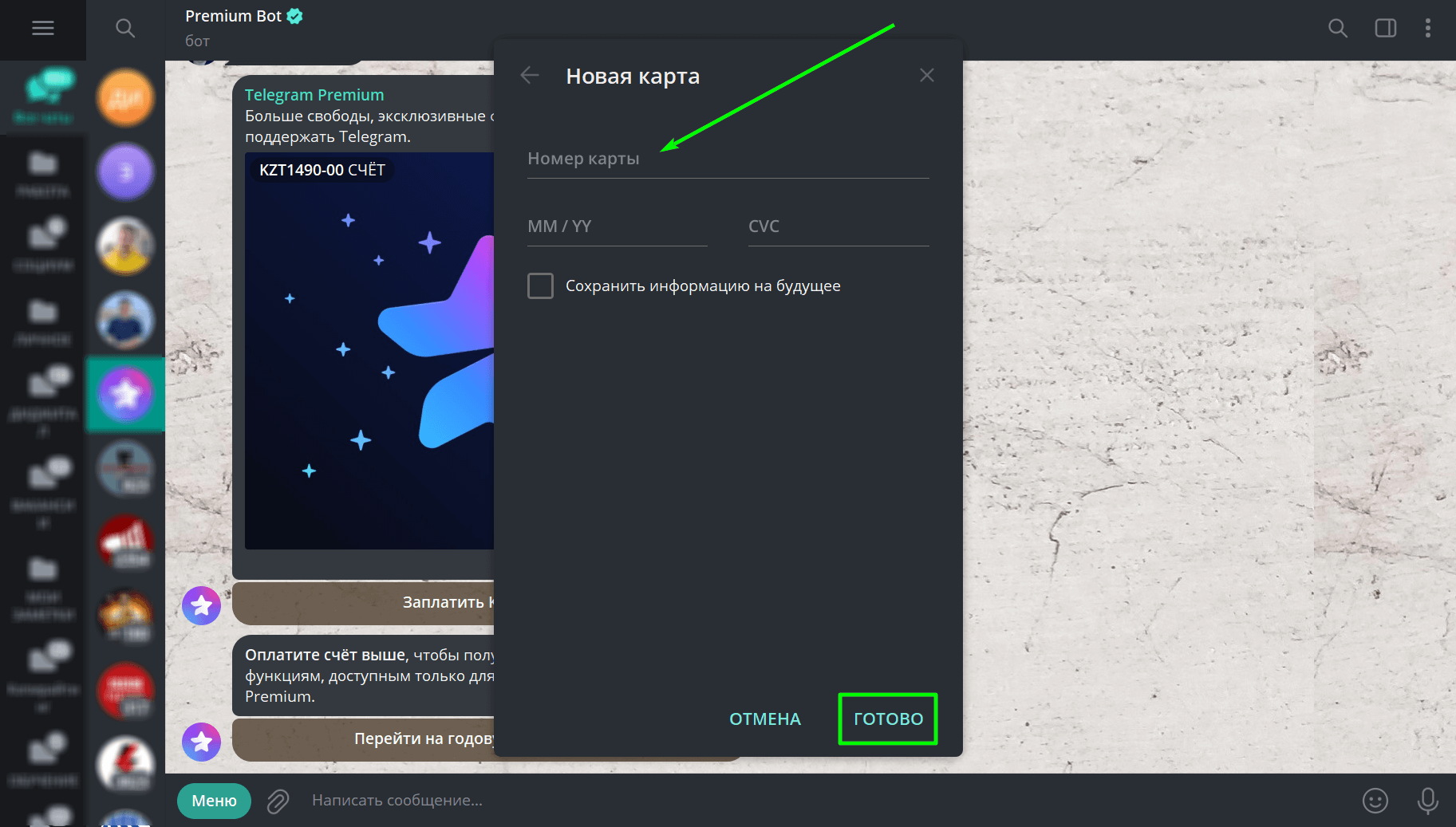
Task: Close the "Новая карта" dialog
Action: pyautogui.click(x=926, y=76)
